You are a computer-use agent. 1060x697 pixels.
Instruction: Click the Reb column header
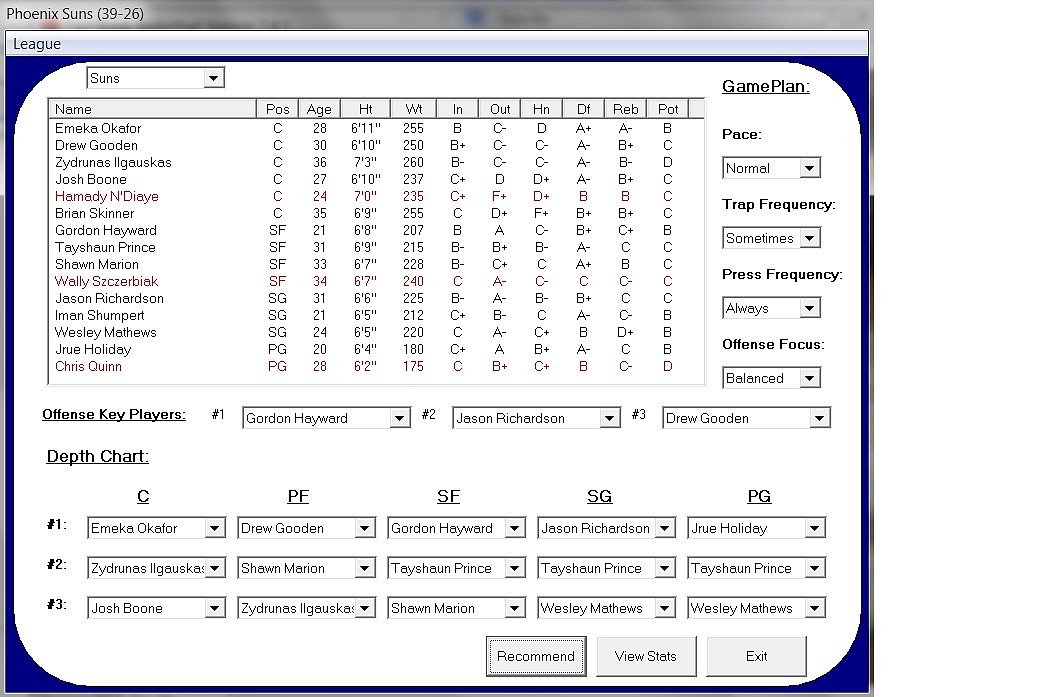[x=625, y=109]
